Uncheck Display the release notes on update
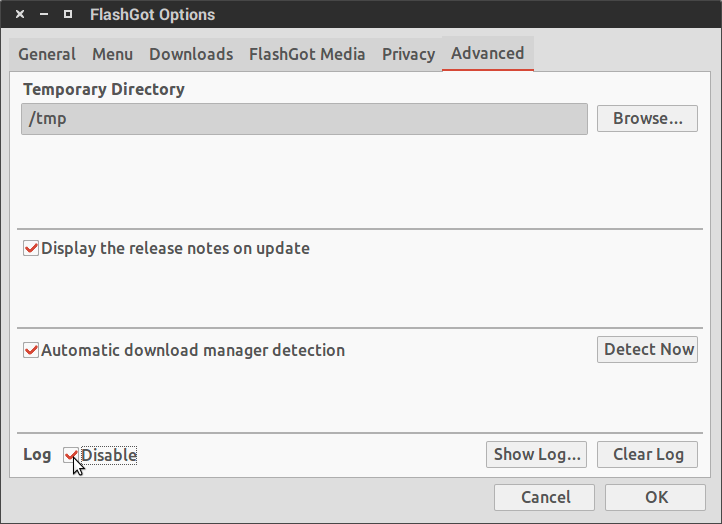This screenshot has height=524, width=722. coord(31,248)
